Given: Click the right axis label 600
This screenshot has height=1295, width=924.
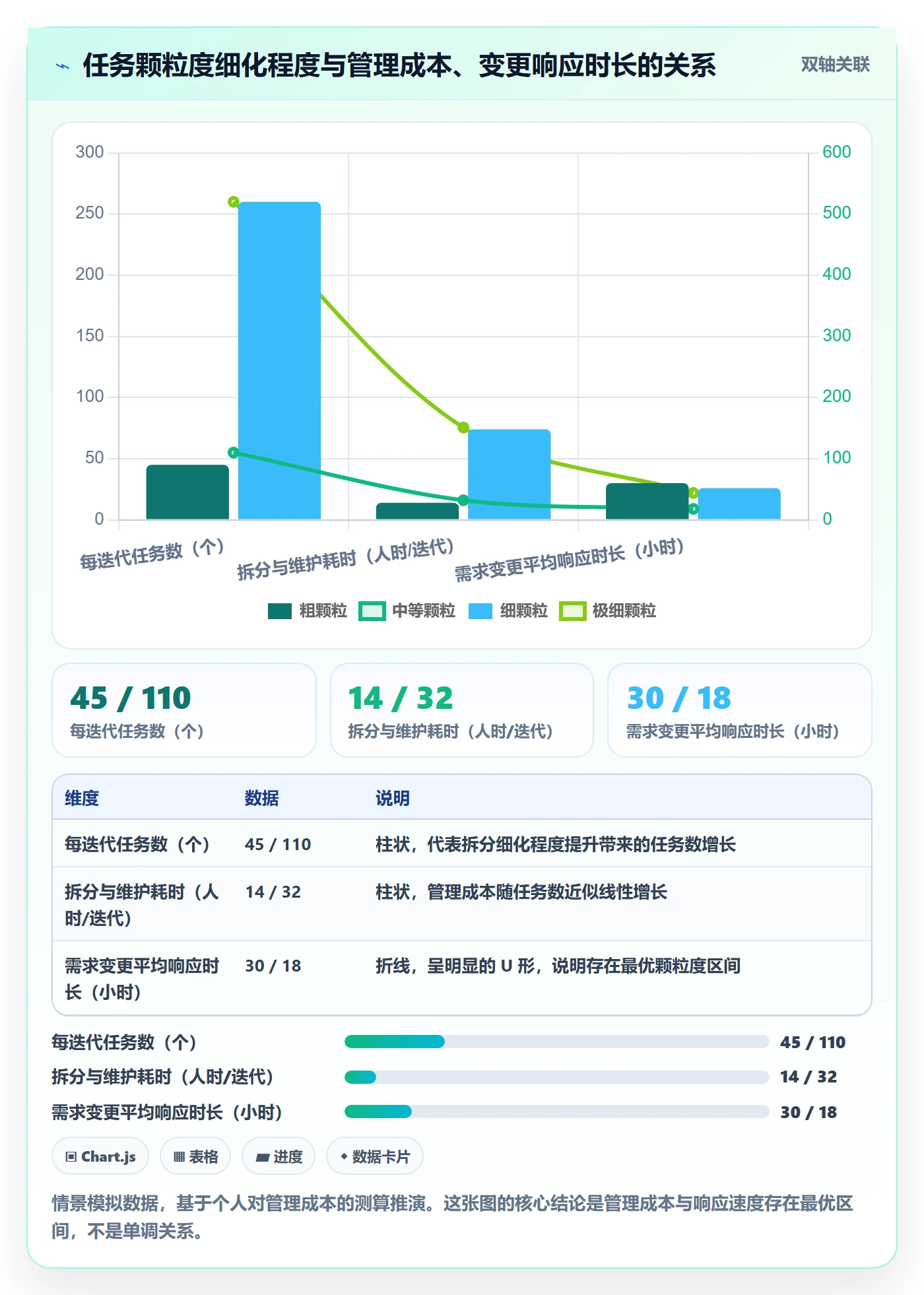Looking at the screenshot, I should [836, 152].
